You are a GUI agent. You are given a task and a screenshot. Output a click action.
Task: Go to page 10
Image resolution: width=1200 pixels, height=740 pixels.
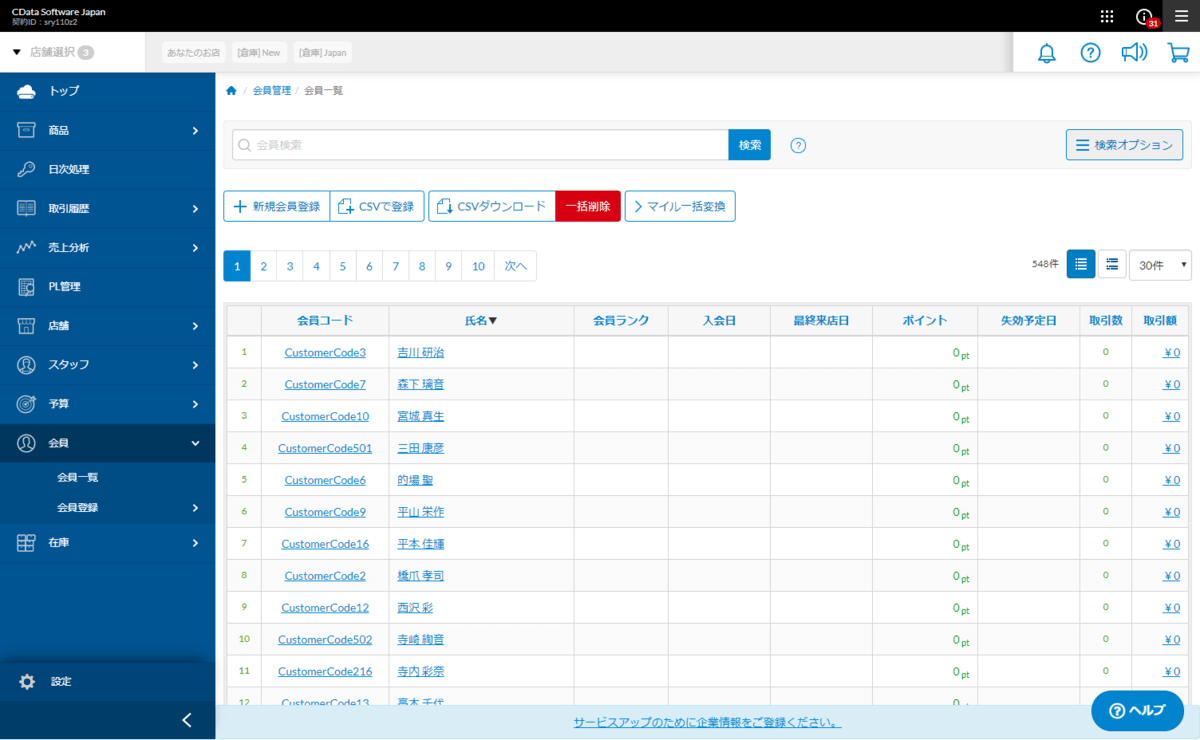478,266
